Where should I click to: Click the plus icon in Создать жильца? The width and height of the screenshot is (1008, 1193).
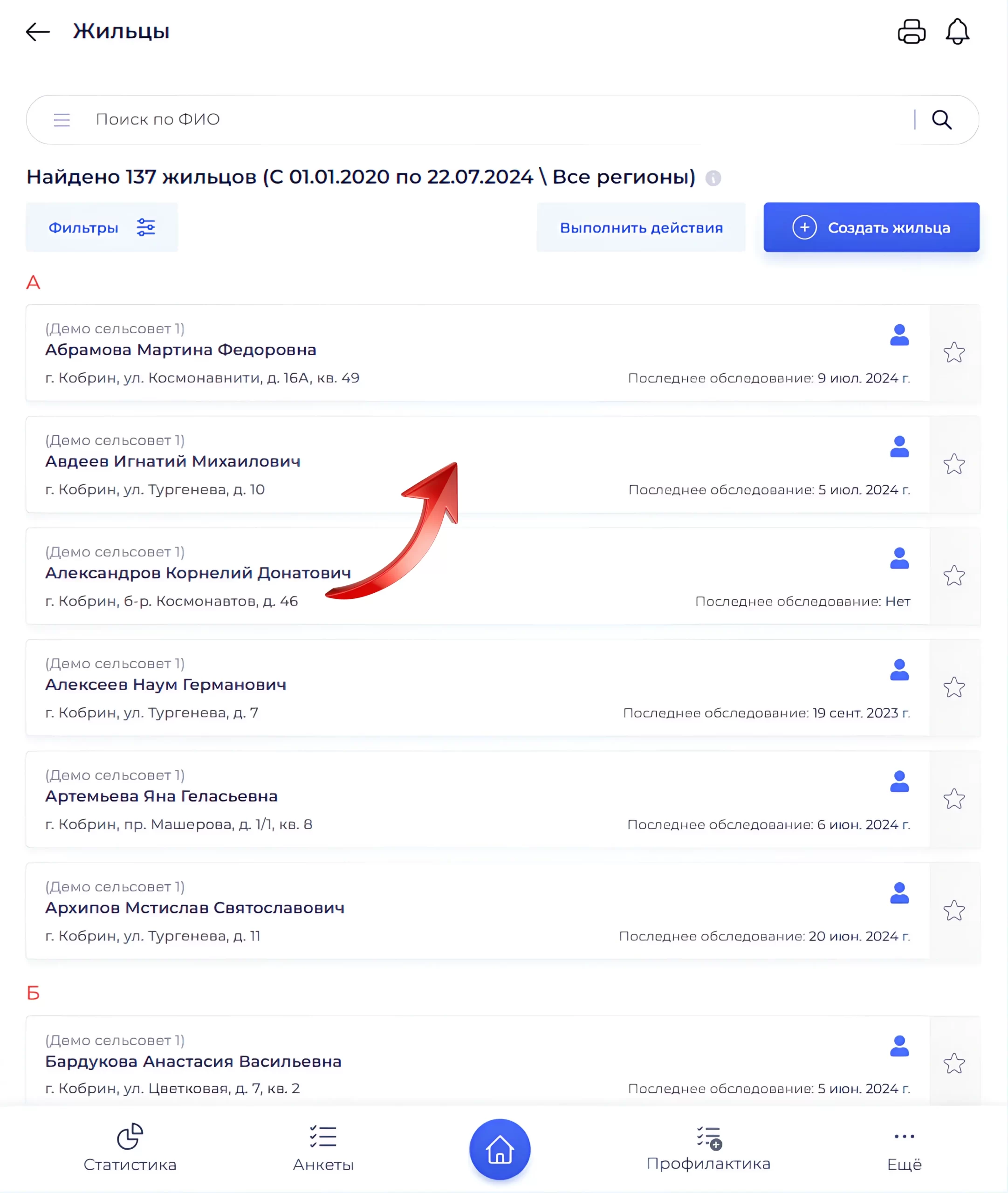click(804, 227)
